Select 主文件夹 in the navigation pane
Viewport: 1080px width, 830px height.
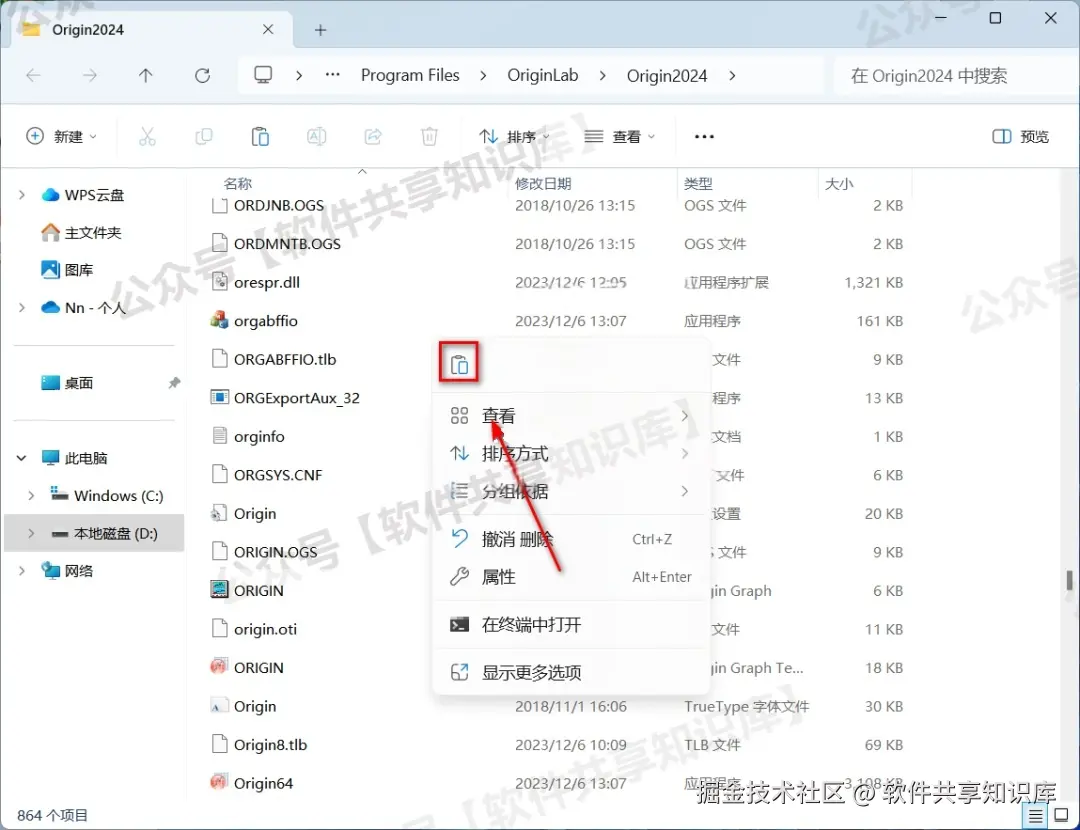(x=81, y=232)
